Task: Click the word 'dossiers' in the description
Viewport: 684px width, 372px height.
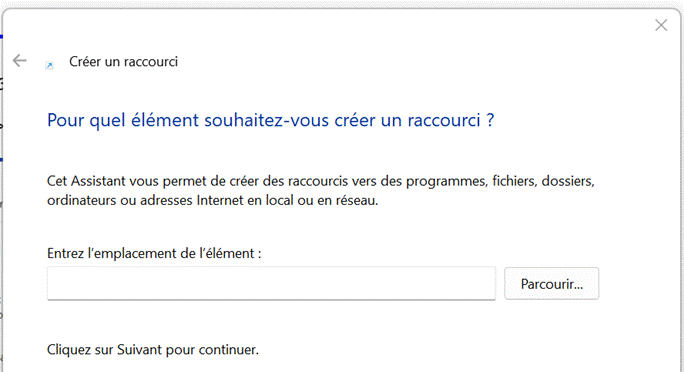Action: (568, 181)
